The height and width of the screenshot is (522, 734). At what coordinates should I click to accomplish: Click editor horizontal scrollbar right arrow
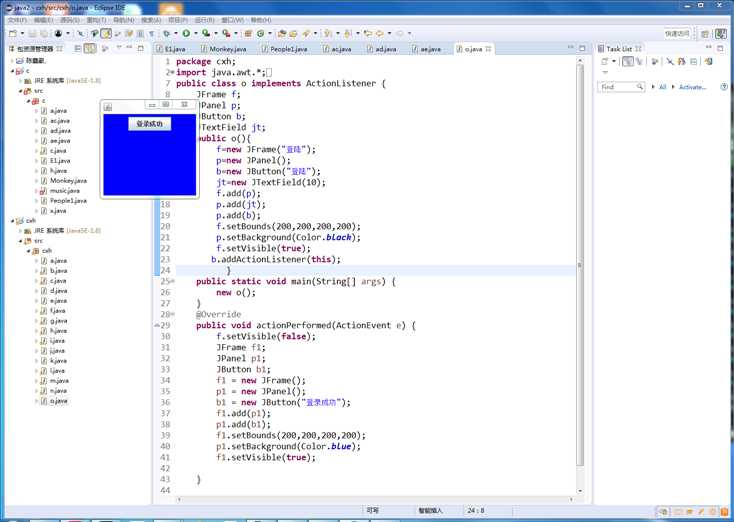tap(571, 500)
